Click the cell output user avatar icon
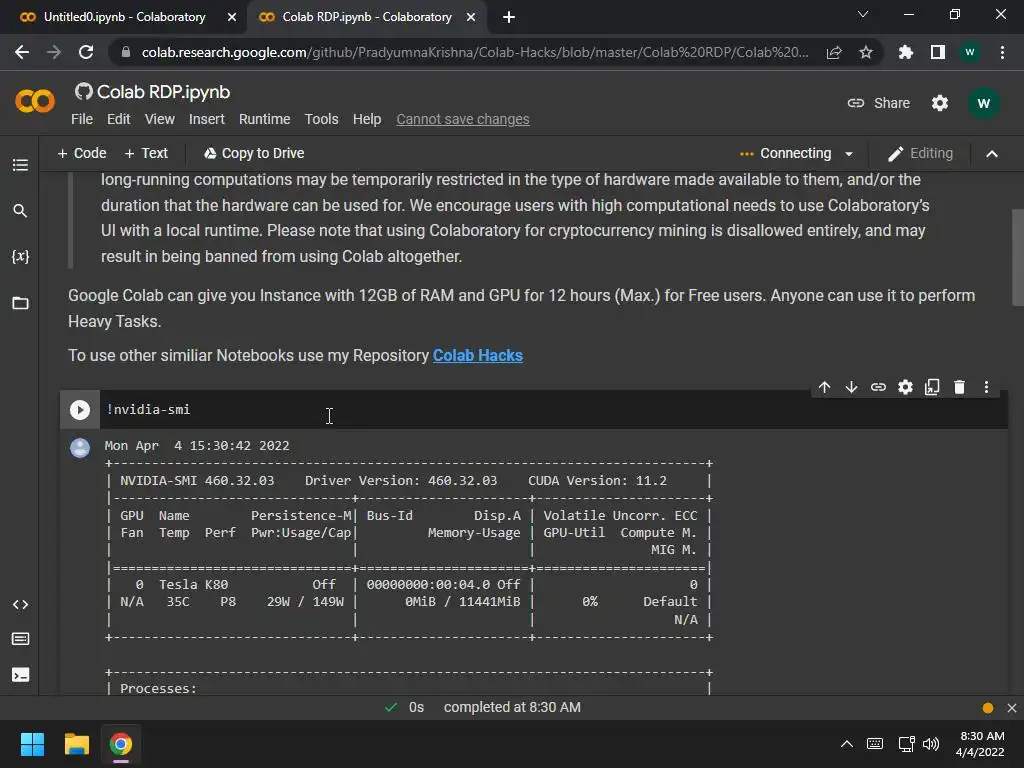Image resolution: width=1024 pixels, height=768 pixels. point(80,448)
